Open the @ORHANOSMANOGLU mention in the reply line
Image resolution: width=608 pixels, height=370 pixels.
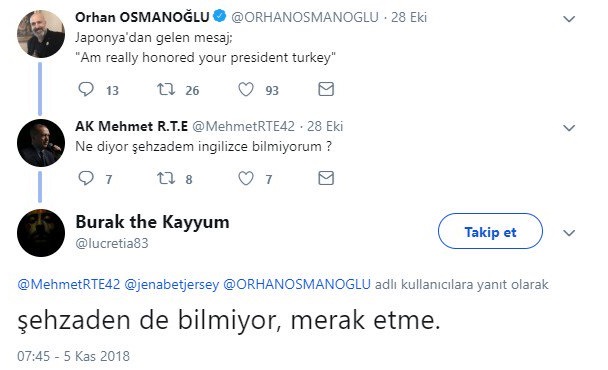coord(297,284)
